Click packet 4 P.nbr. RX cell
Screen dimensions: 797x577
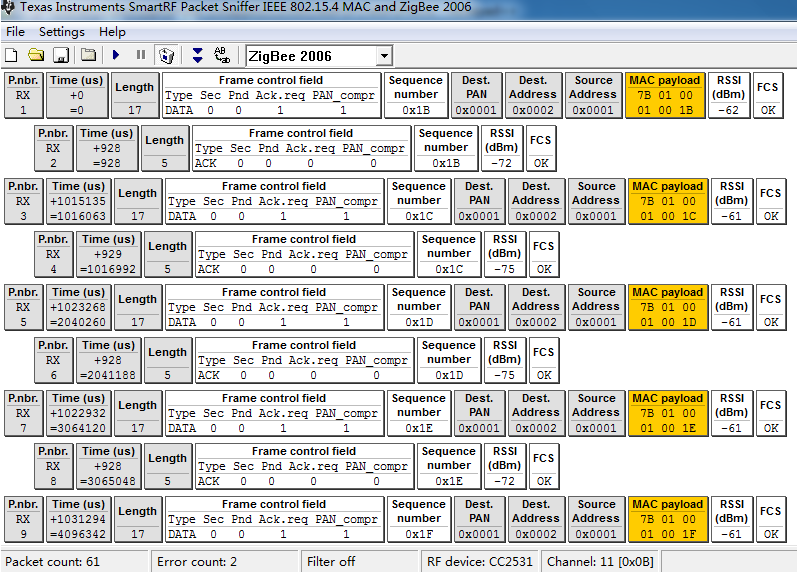53,254
